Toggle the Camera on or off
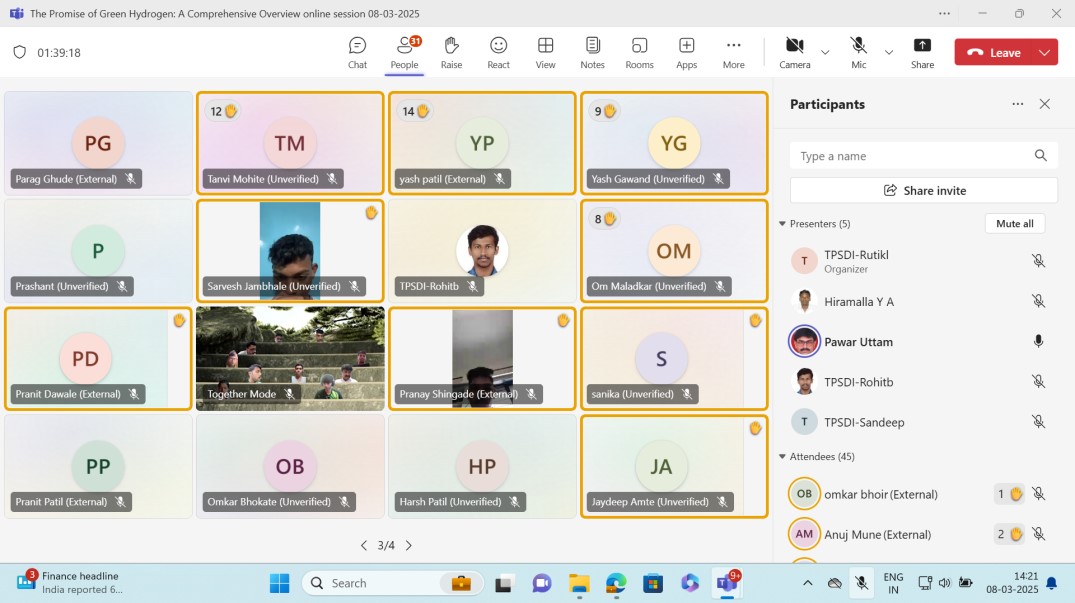 pyautogui.click(x=795, y=52)
